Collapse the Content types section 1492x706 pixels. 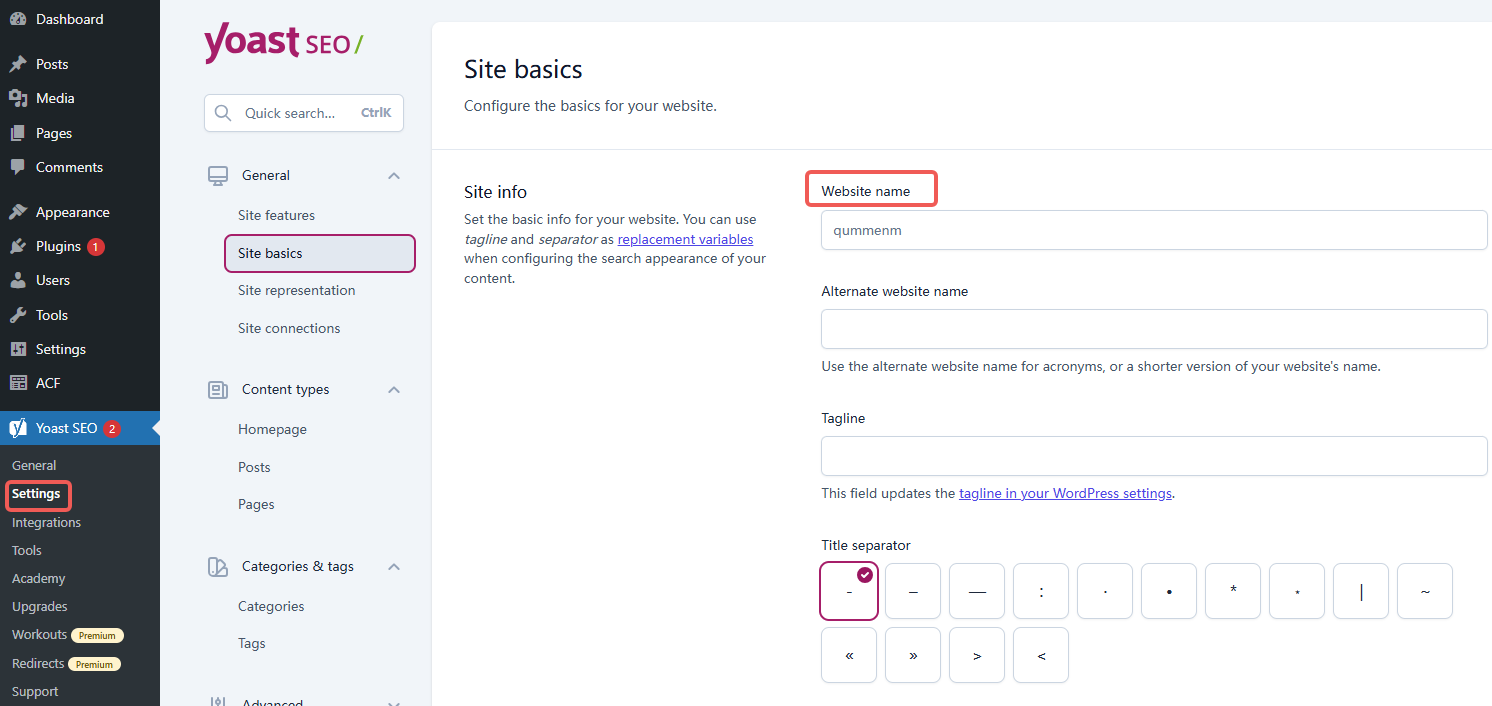394,389
